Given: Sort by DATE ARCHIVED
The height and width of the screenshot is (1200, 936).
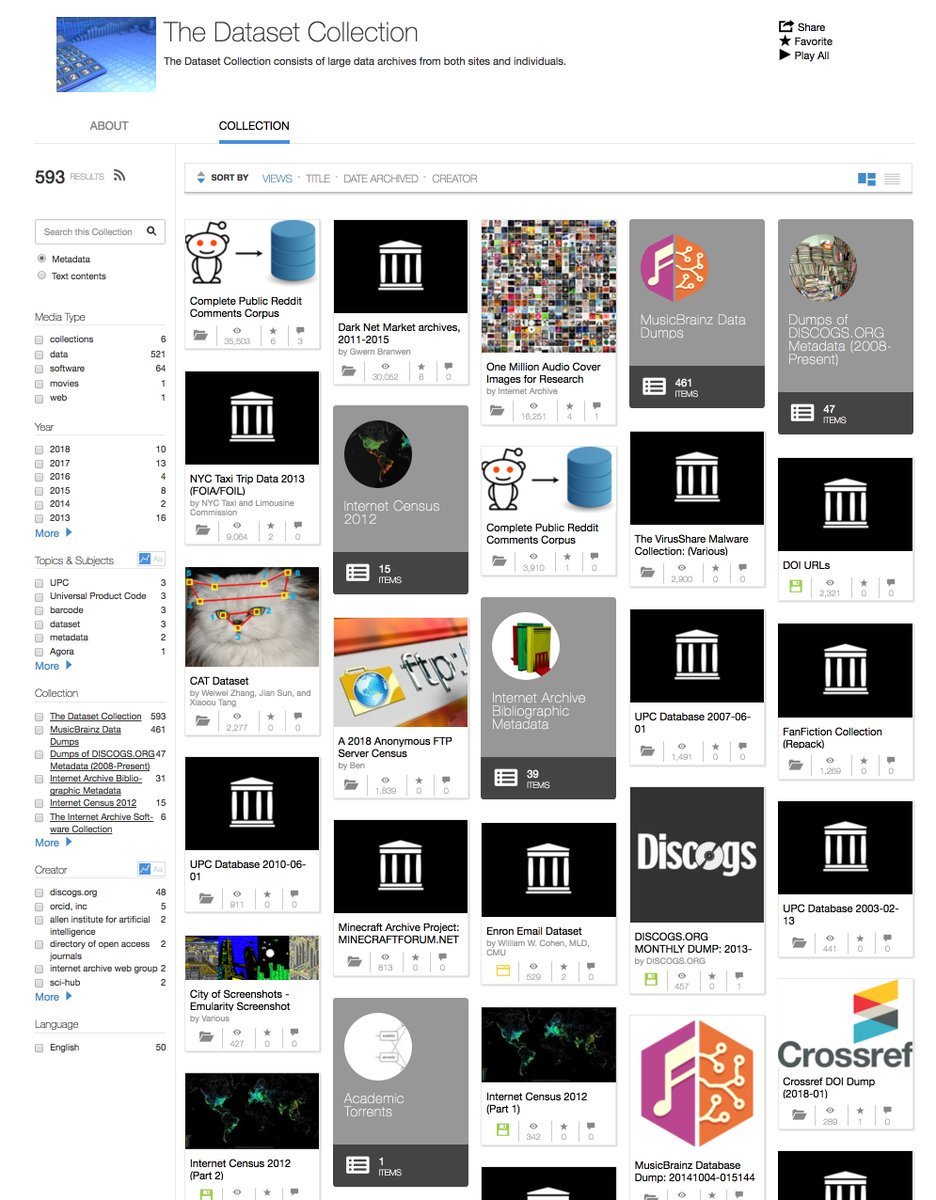Looking at the screenshot, I should tap(381, 178).
